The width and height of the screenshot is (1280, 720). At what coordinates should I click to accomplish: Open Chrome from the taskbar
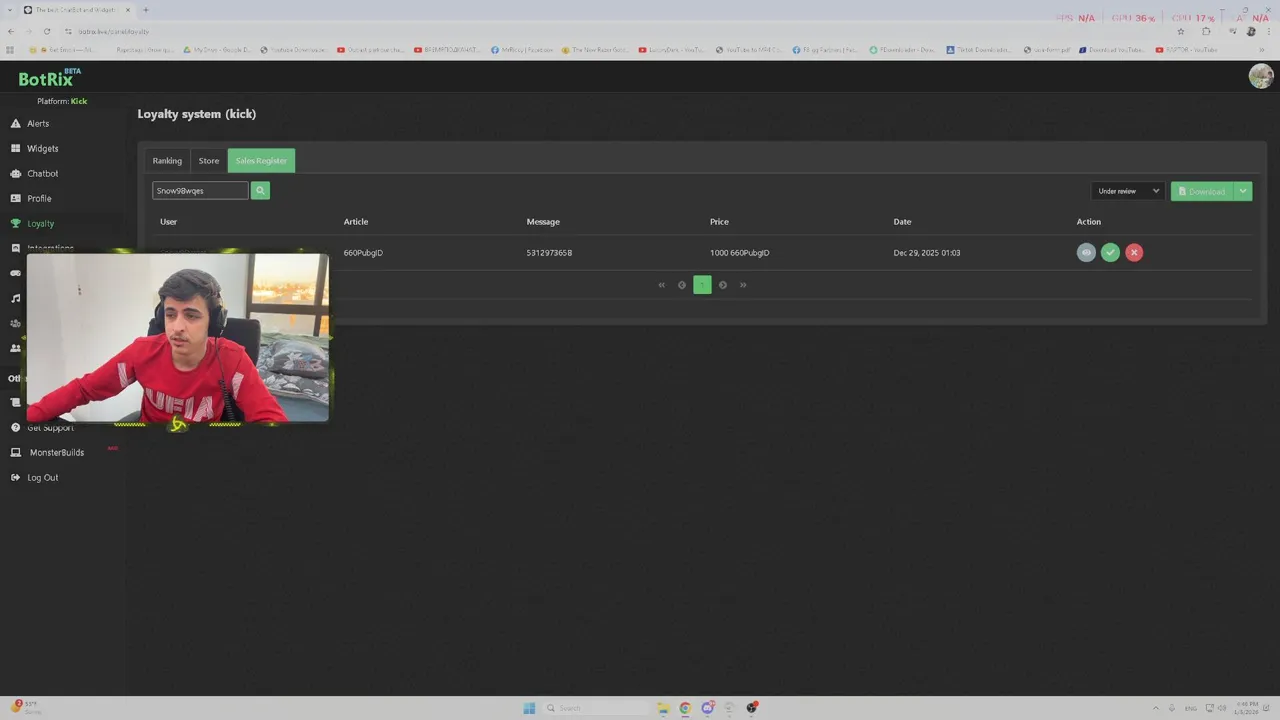pyautogui.click(x=685, y=708)
